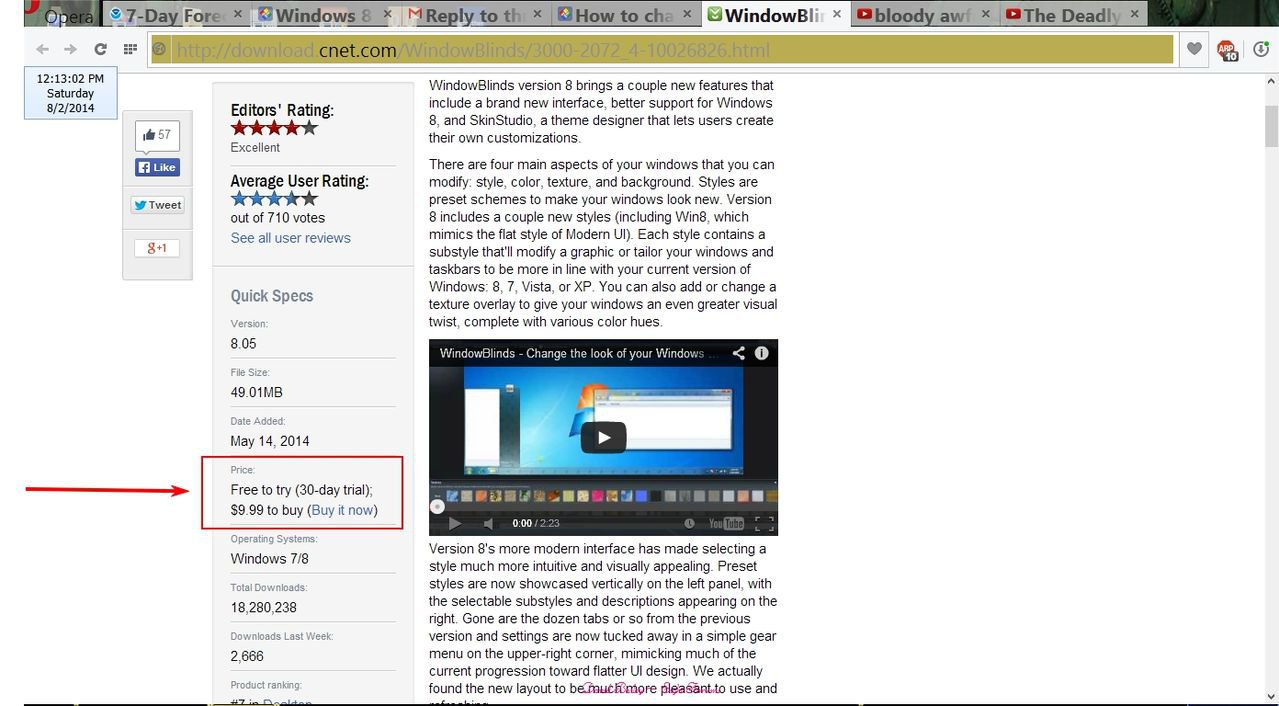Mute the video with the speaker icon
Screen dimensions: 1279x706
(x=487, y=523)
